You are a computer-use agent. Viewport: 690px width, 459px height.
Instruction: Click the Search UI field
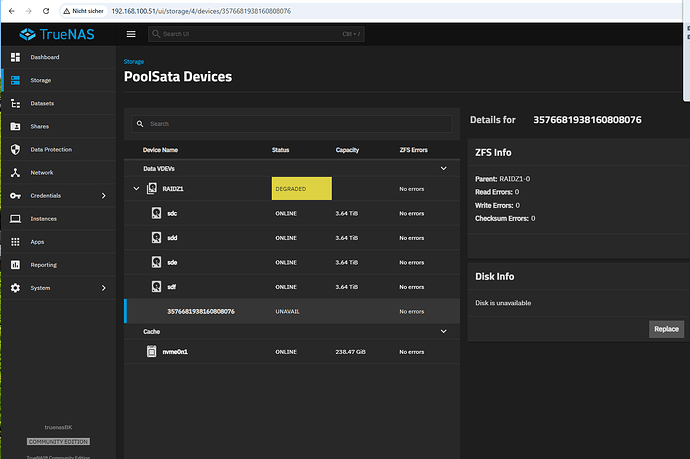(256, 34)
